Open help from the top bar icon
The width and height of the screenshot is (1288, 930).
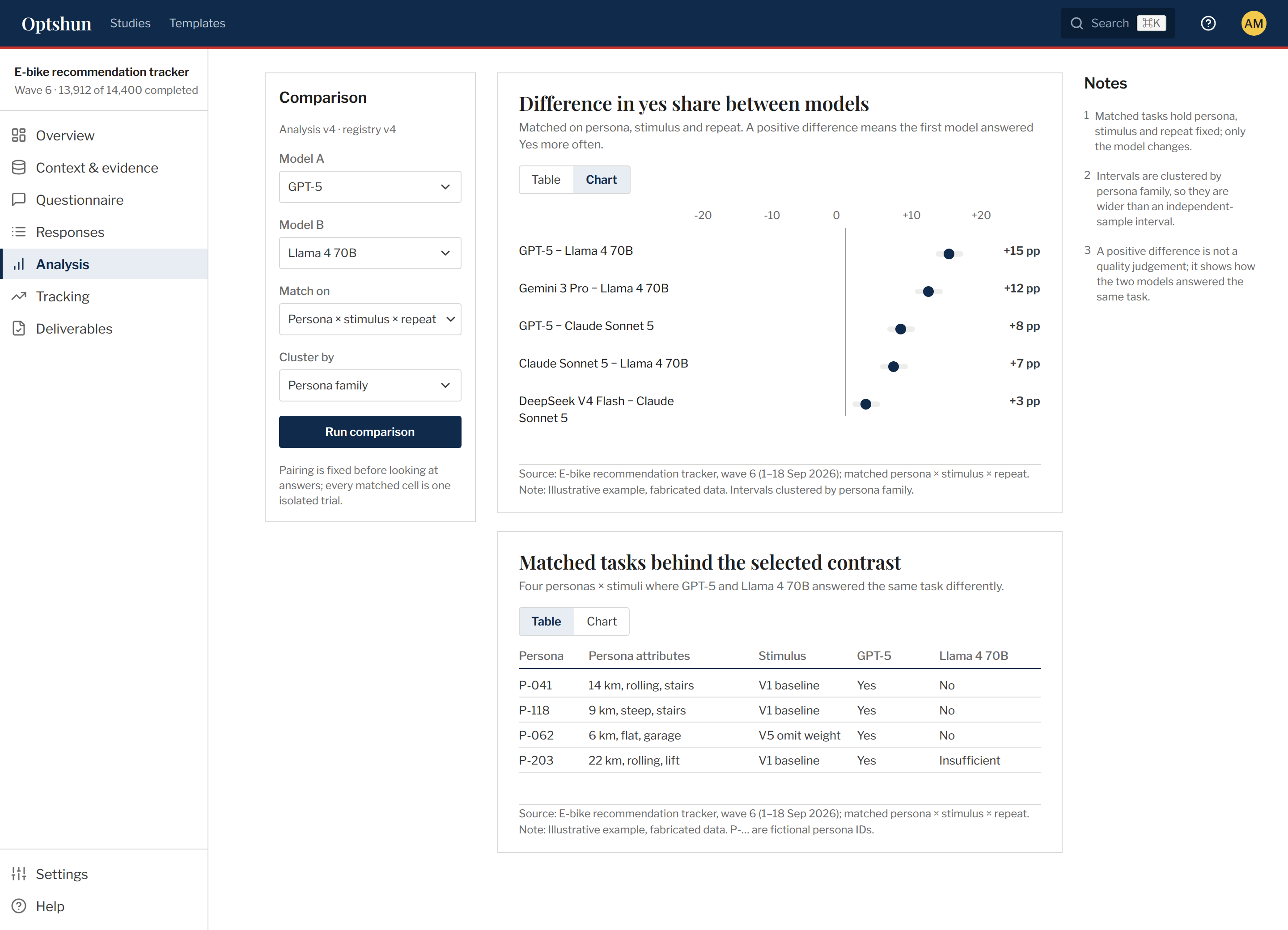click(1208, 23)
